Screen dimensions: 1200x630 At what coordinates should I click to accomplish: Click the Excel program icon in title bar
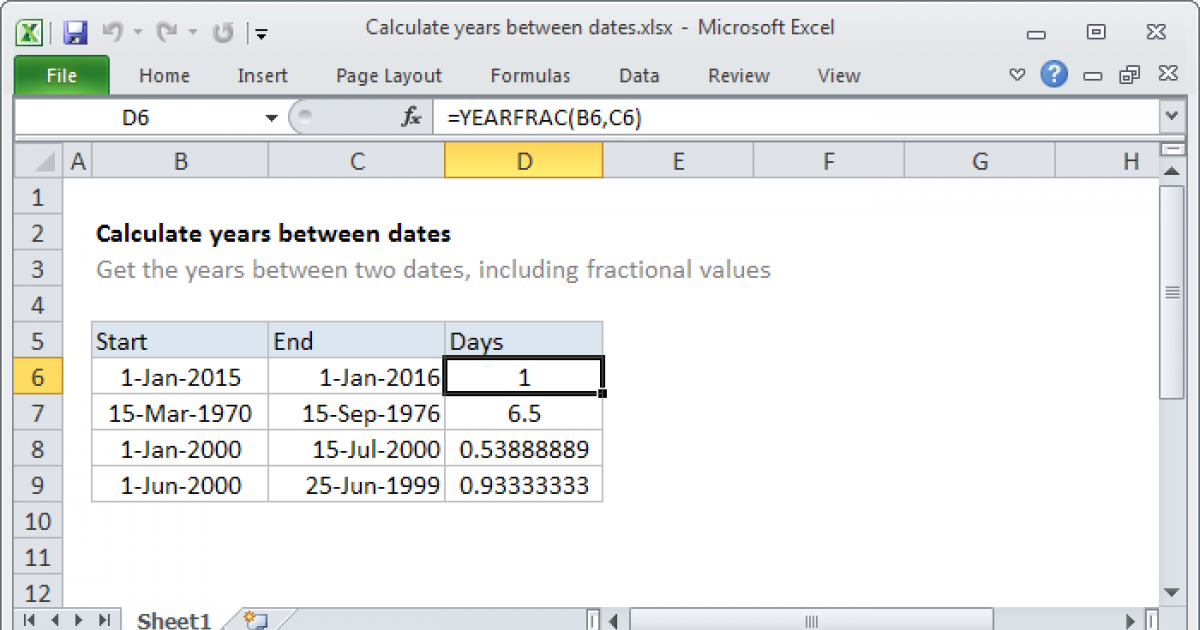pos(30,31)
